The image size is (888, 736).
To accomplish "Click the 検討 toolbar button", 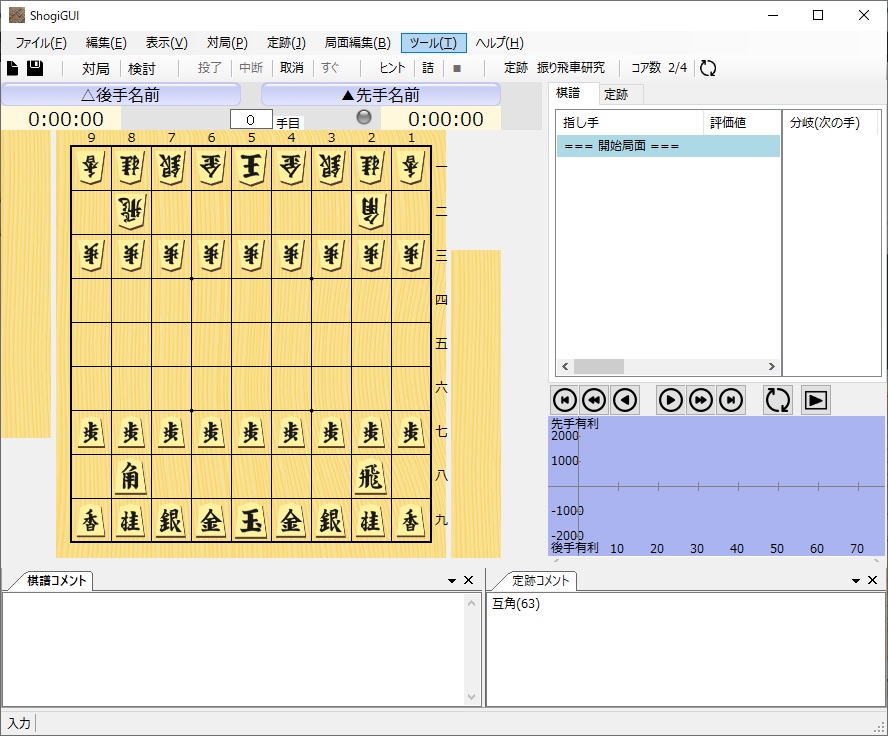I will coord(142,69).
